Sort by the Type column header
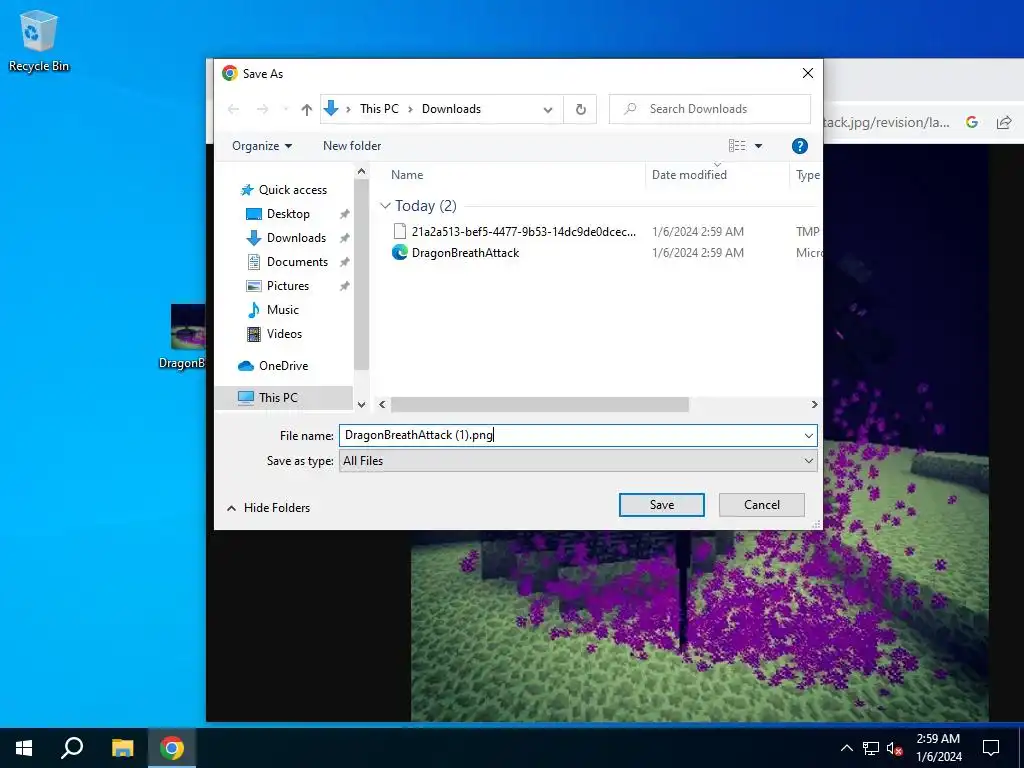The image size is (1024, 768). click(807, 174)
